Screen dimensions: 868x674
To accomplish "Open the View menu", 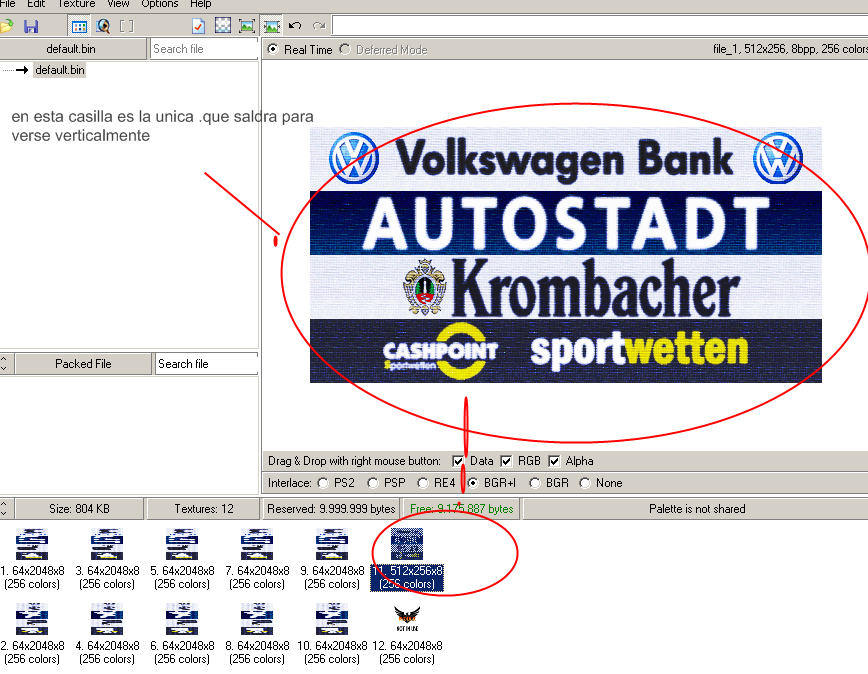I will coord(118,4).
